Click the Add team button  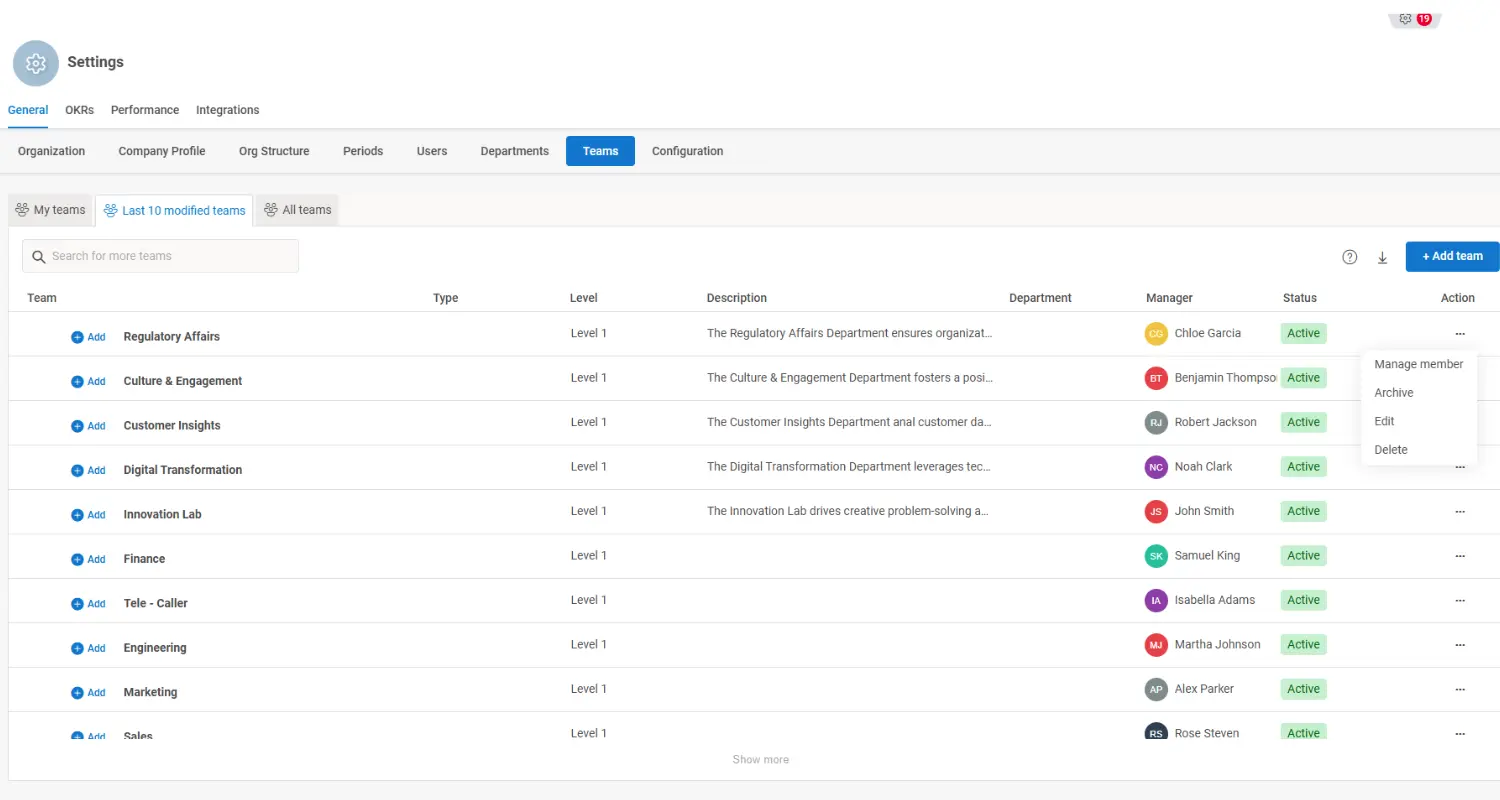(1451, 256)
